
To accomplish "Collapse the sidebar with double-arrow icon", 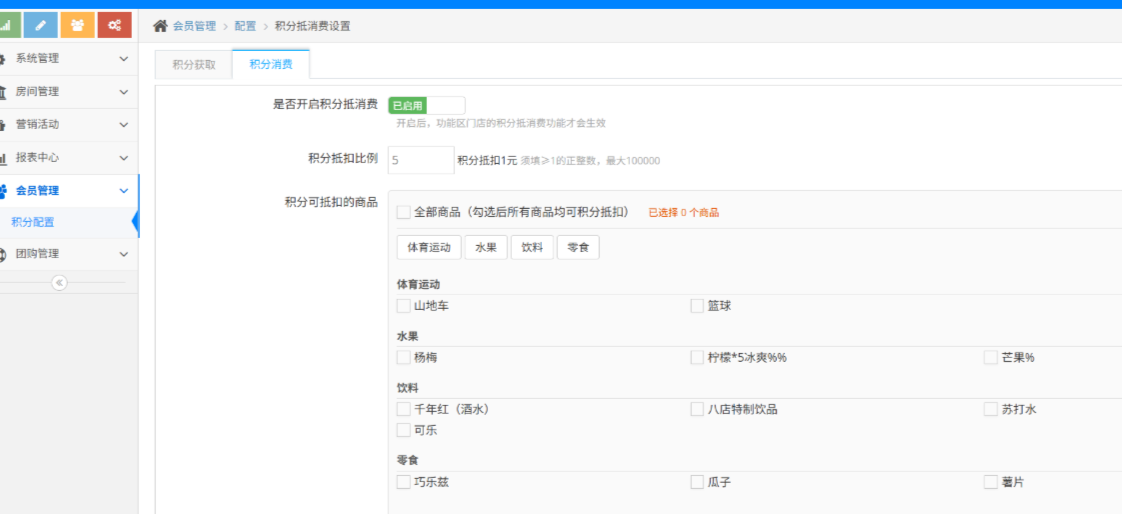I will pos(59,283).
